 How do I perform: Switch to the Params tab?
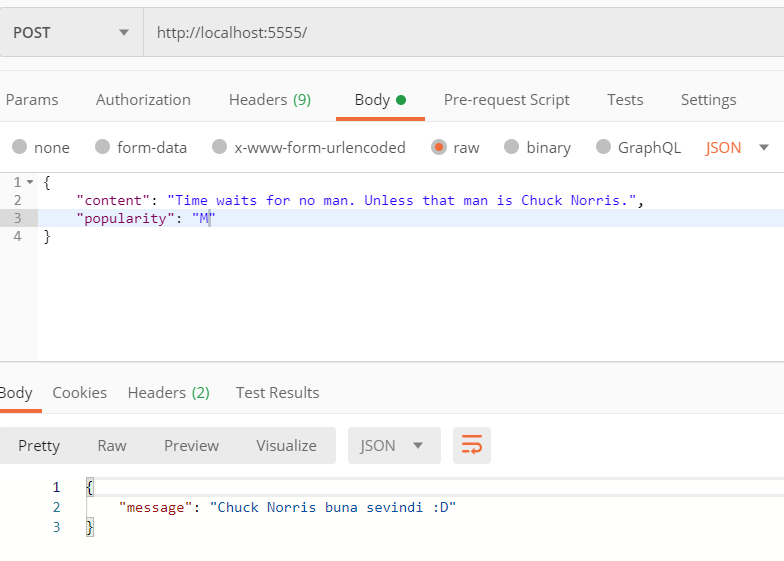click(x=32, y=99)
